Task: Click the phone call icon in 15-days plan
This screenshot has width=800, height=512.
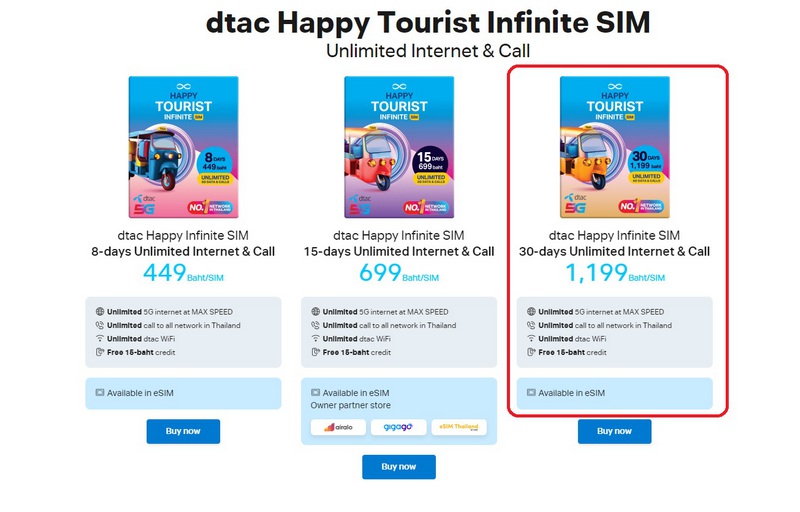Action: click(x=315, y=325)
